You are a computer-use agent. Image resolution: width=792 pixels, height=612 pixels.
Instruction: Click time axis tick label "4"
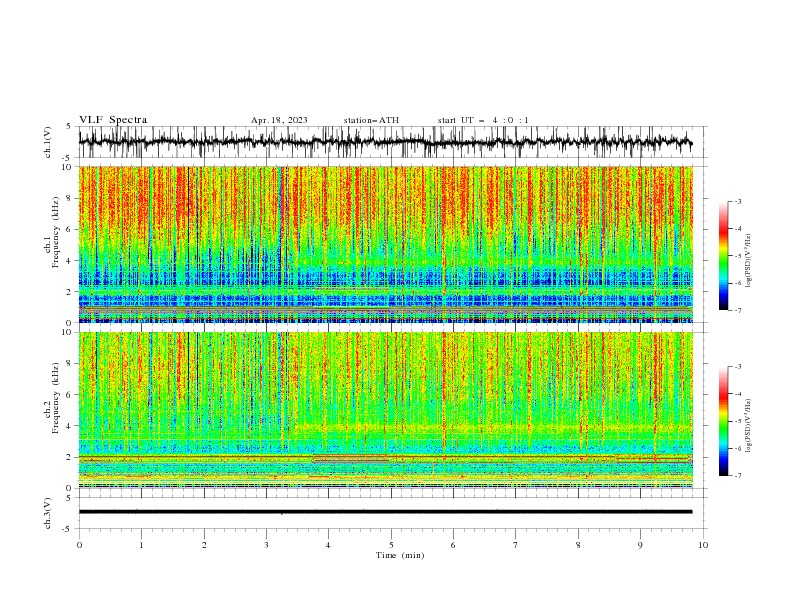tap(328, 545)
